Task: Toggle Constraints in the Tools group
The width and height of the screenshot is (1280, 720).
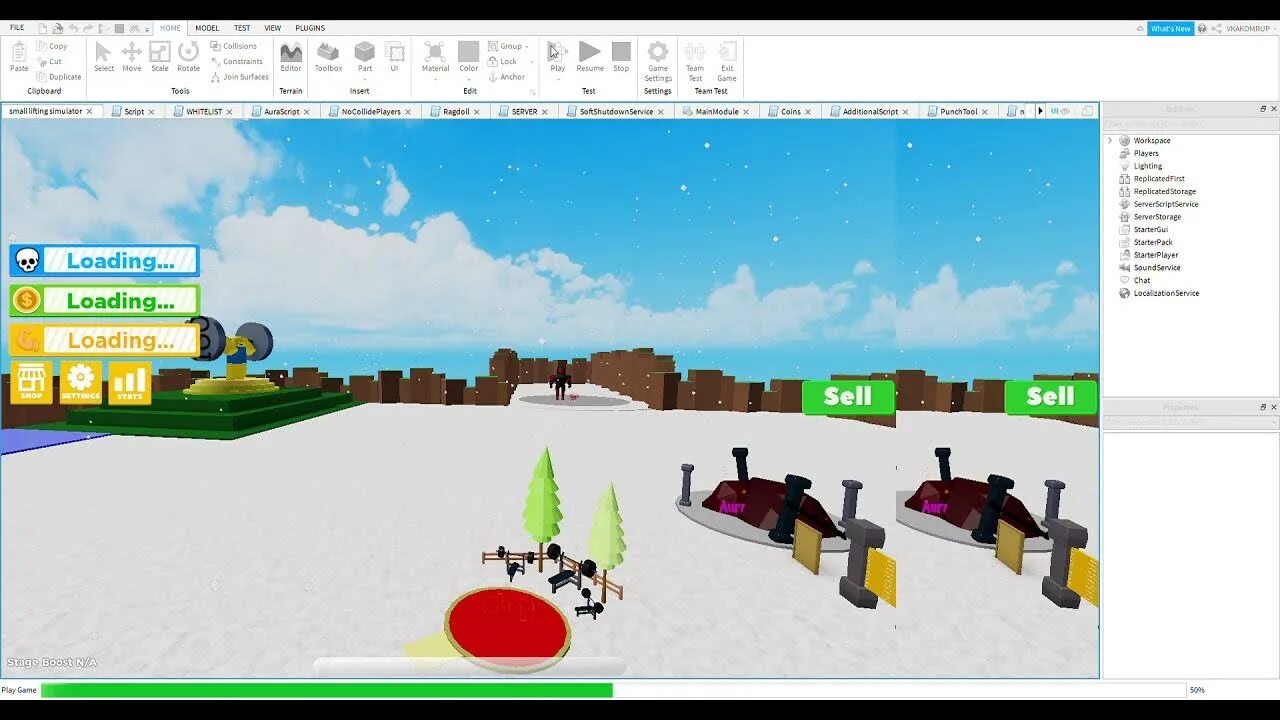Action: tap(237, 62)
